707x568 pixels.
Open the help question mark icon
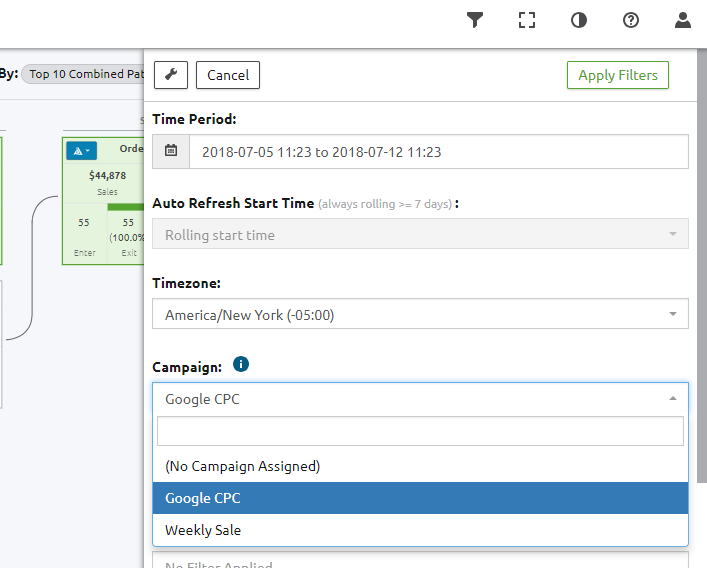[x=631, y=20]
